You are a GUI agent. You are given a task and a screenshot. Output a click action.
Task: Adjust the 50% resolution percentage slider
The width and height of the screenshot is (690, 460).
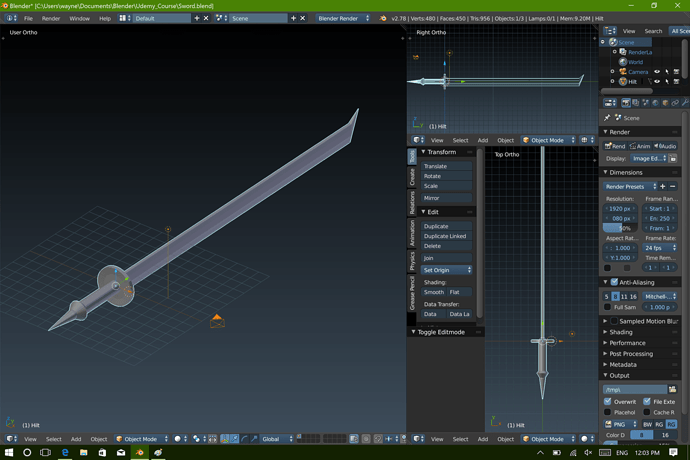coord(620,228)
